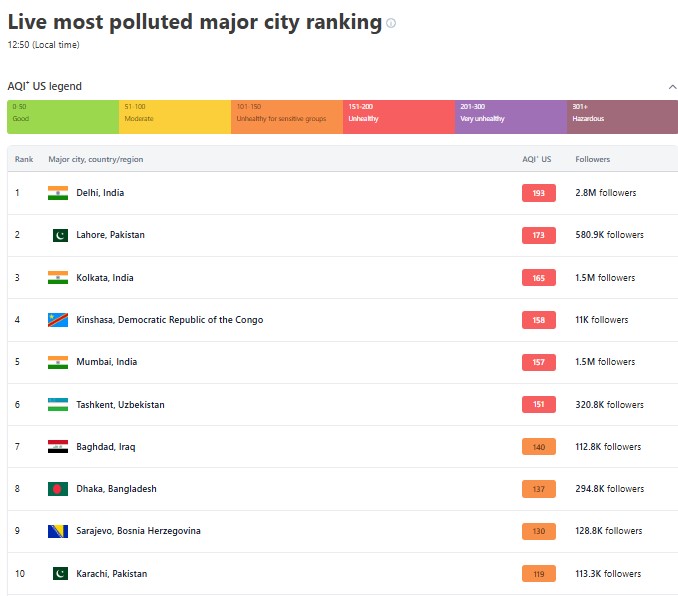Image resolution: width=678 pixels, height=596 pixels.
Task: Open Mumbai, India city page
Action: tap(106, 362)
